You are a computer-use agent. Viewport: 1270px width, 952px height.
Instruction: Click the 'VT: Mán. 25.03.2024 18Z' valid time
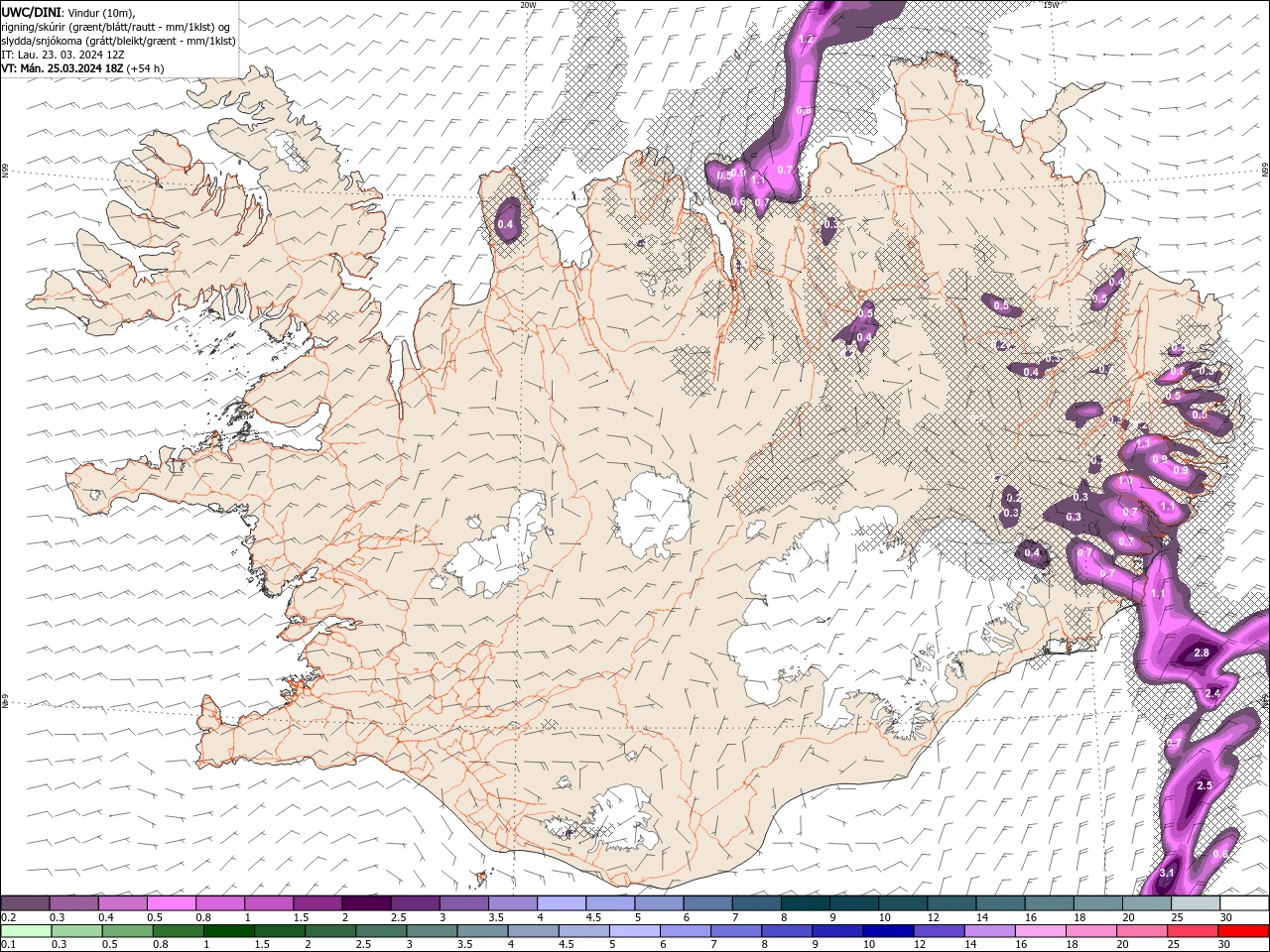point(63,68)
